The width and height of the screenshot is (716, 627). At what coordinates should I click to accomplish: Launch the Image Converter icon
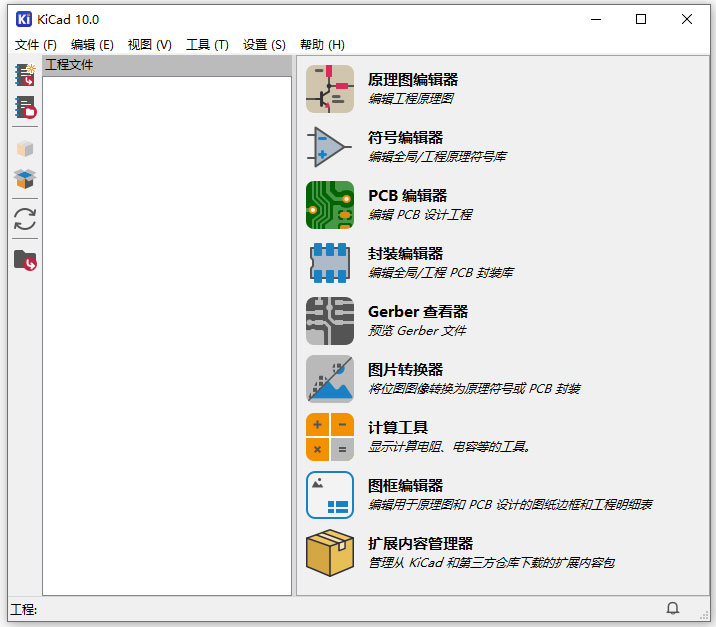click(330, 379)
